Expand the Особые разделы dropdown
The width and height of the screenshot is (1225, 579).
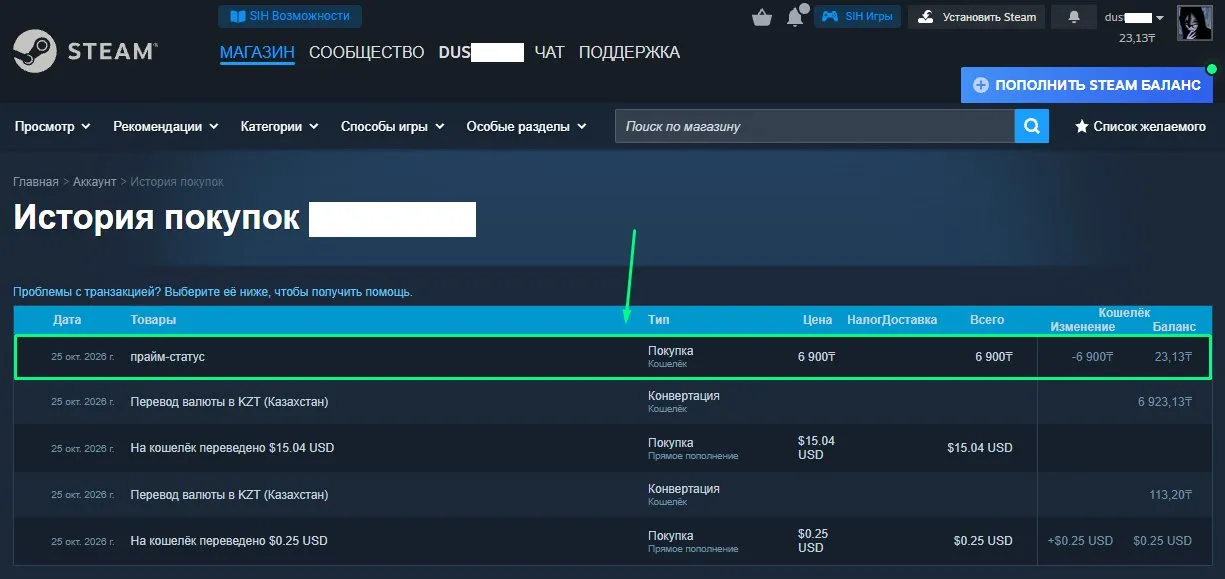(526, 126)
